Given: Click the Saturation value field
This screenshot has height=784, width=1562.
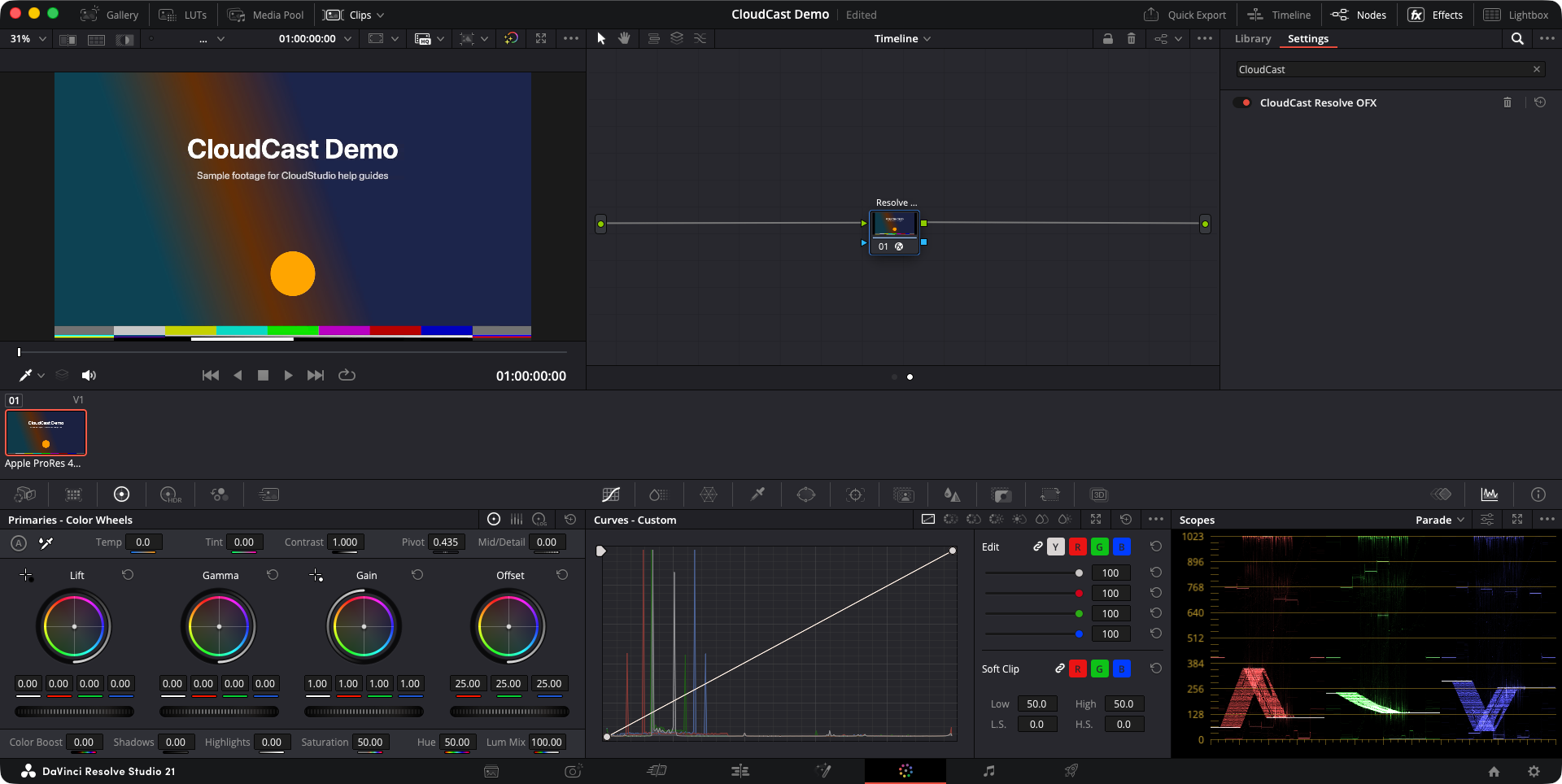Looking at the screenshot, I should (x=370, y=743).
